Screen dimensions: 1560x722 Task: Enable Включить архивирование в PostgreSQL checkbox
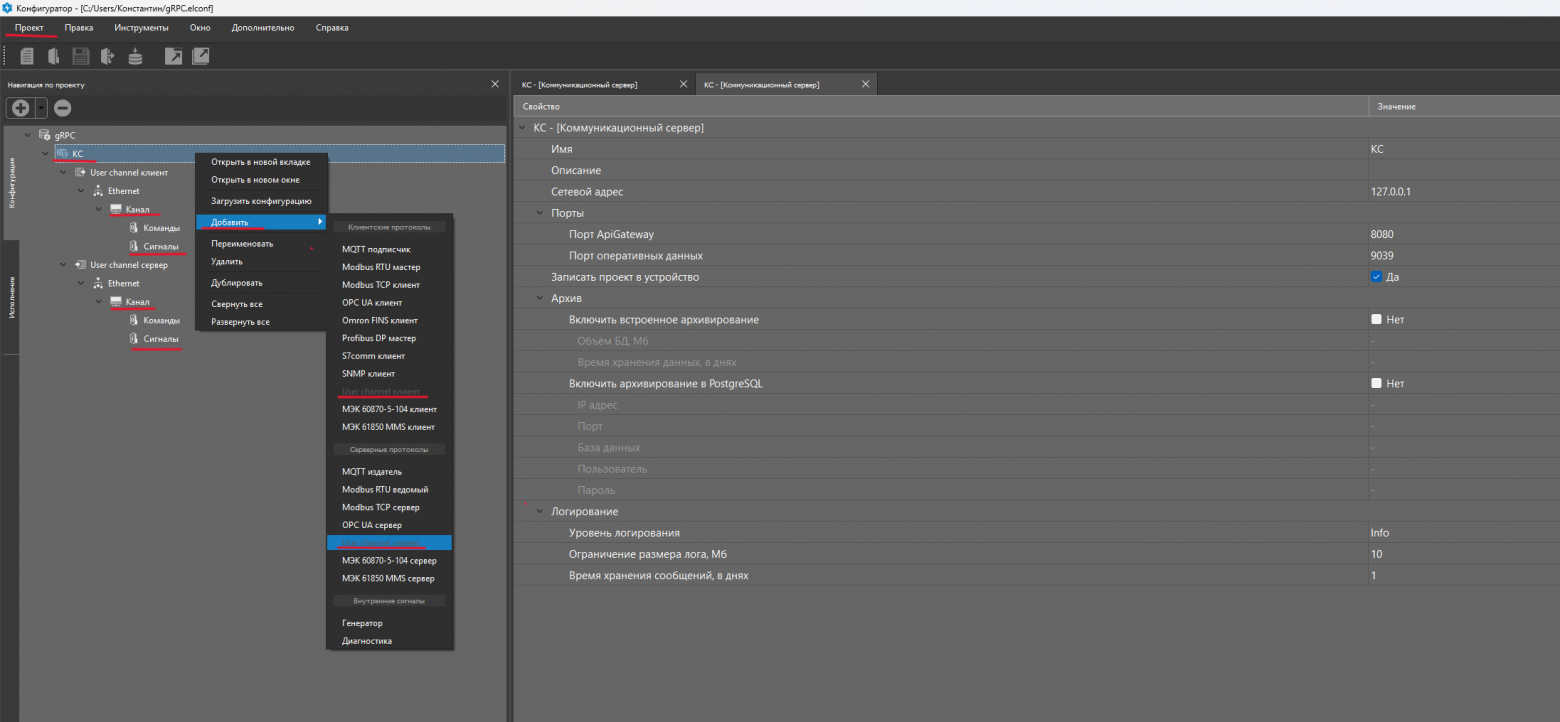tap(1376, 383)
